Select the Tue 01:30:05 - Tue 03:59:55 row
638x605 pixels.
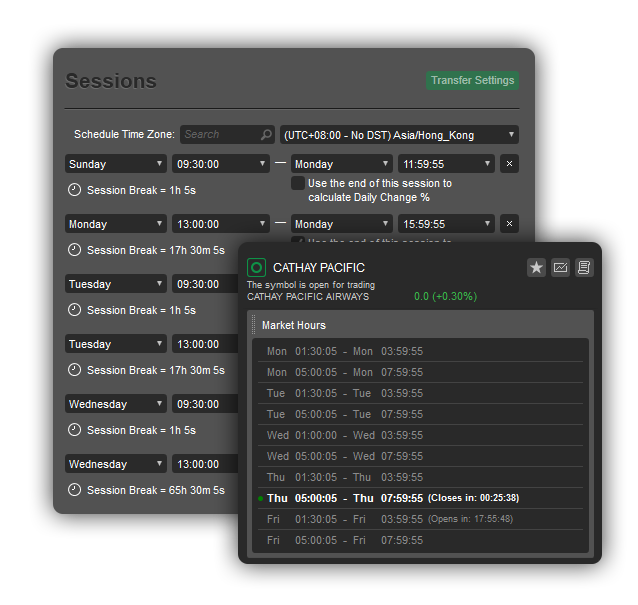coord(420,393)
